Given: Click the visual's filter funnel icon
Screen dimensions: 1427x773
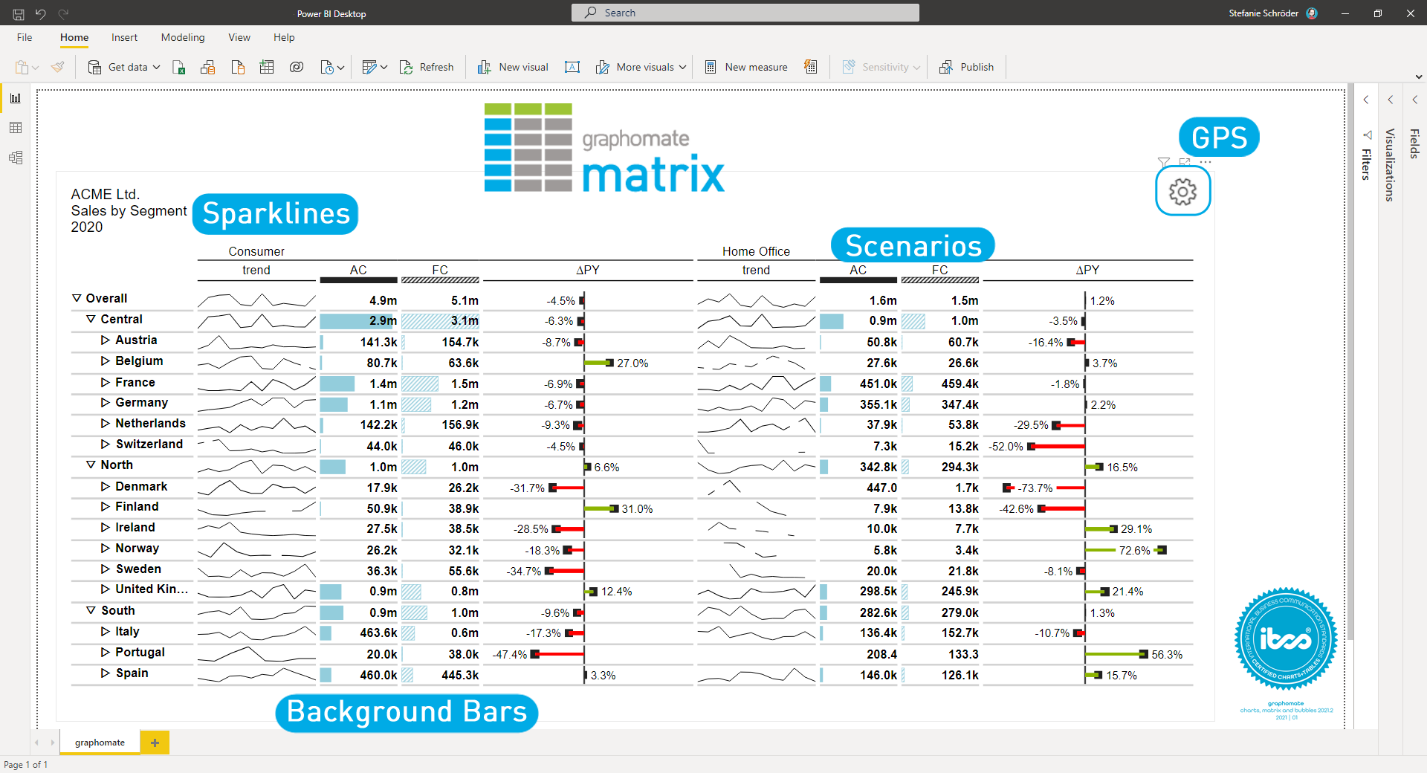Looking at the screenshot, I should click(x=1163, y=162).
